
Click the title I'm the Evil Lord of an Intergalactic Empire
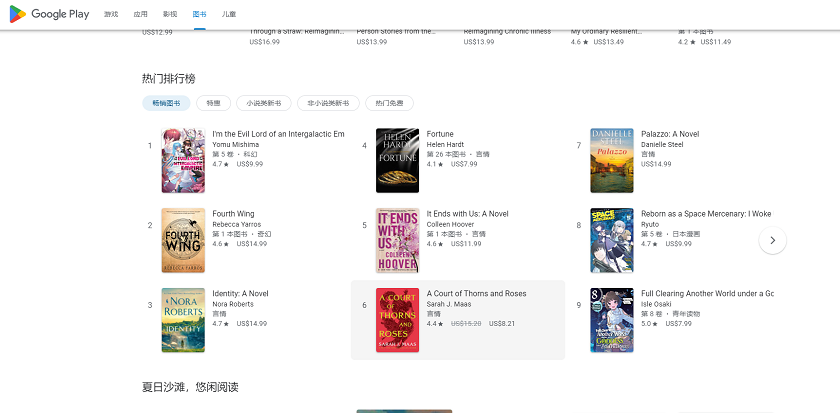279,134
